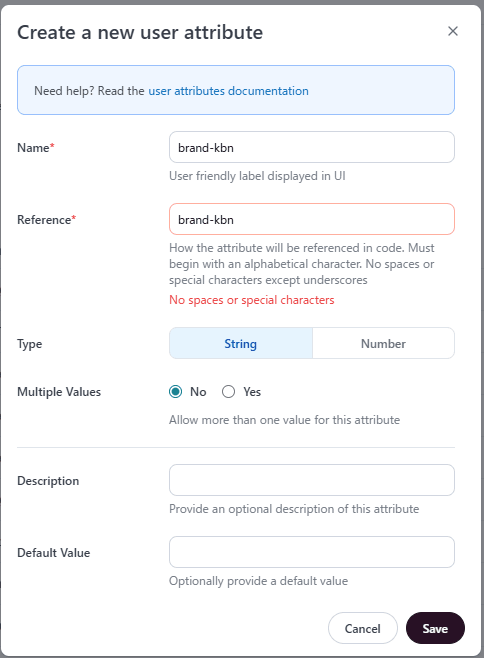This screenshot has width=484, height=658.
Task: Click the 'Optionally provide a default value' hint
Action: point(259,581)
